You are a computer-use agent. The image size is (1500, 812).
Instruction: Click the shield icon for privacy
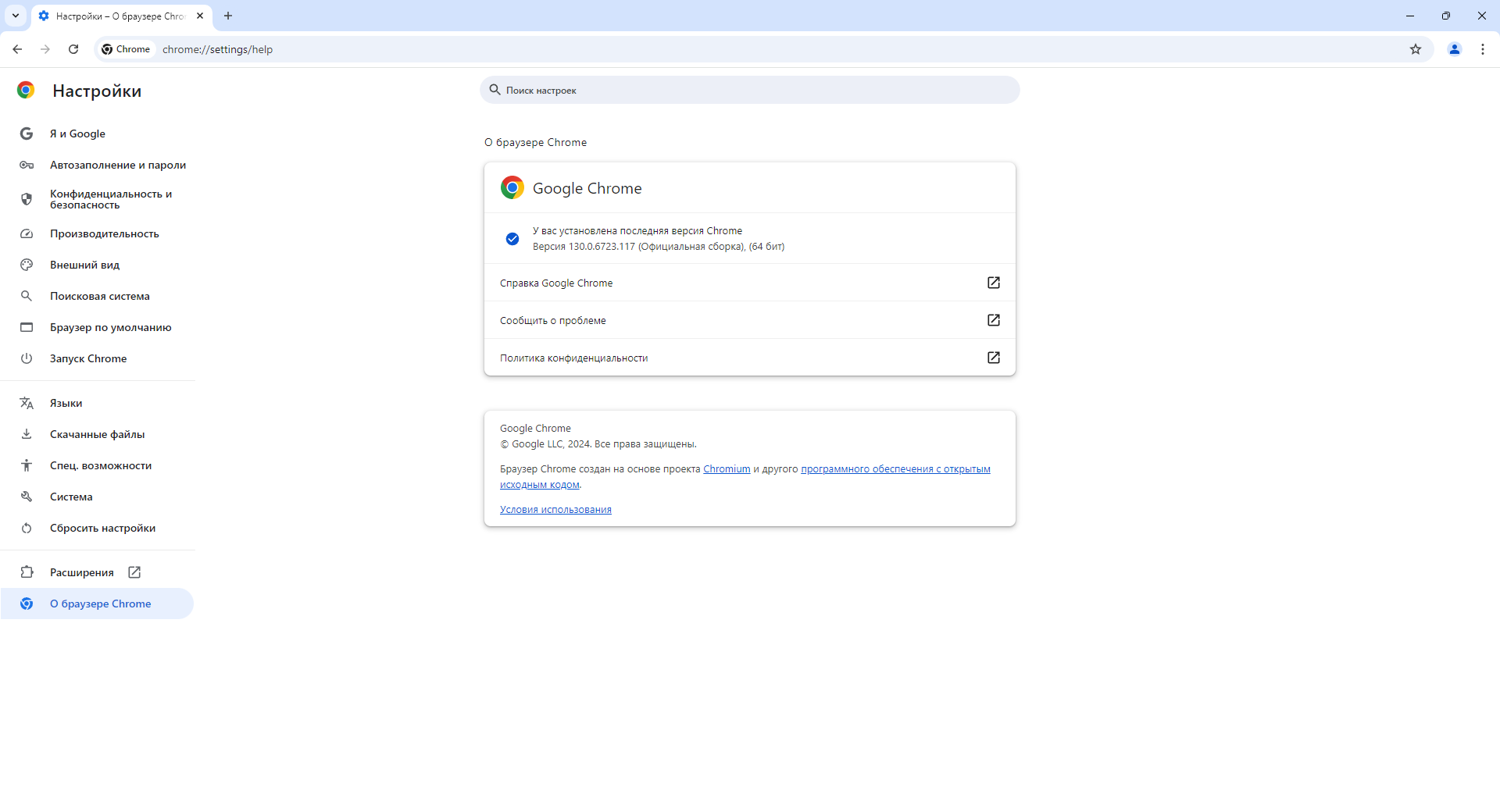(x=27, y=199)
